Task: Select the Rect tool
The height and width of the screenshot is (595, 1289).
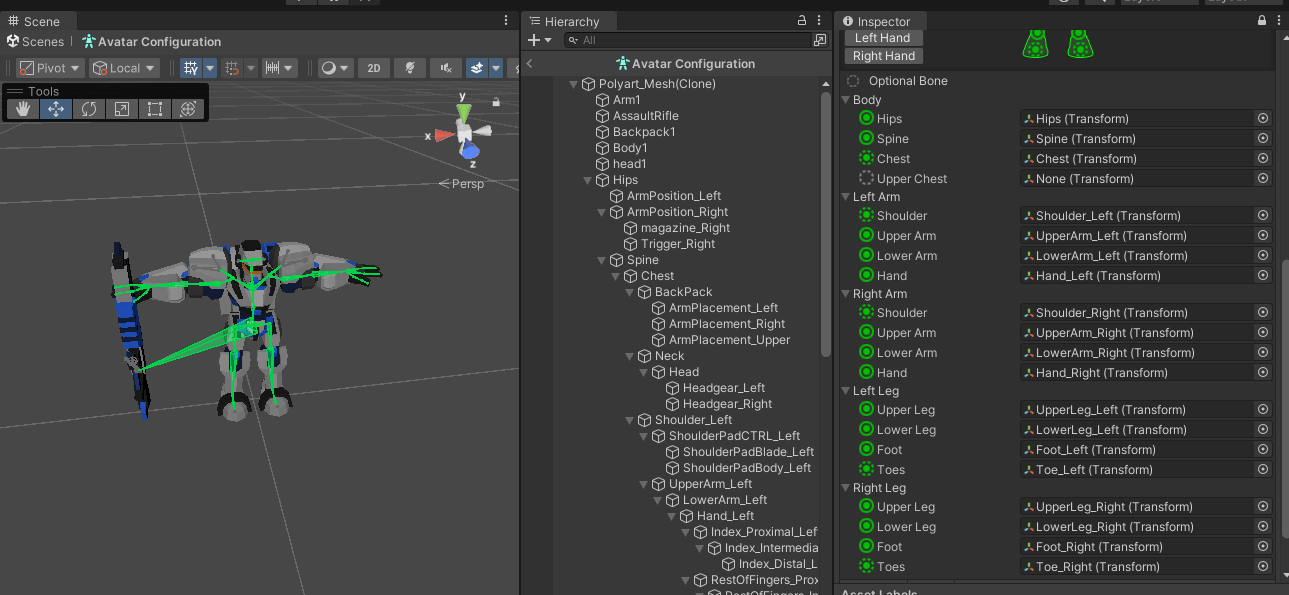Action: click(155, 109)
